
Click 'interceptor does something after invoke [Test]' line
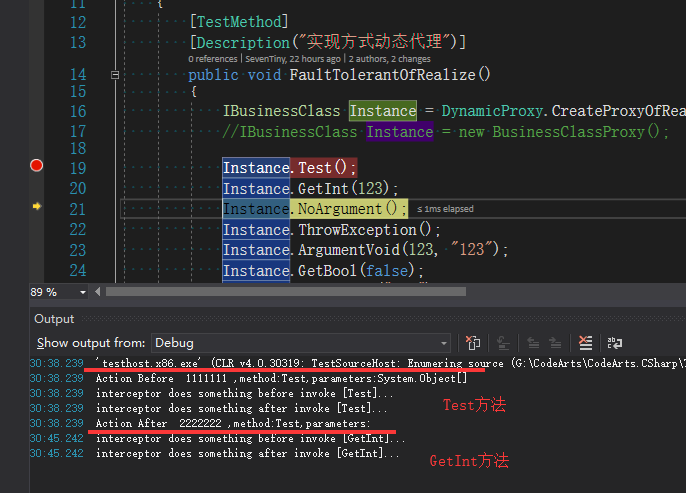point(241,408)
